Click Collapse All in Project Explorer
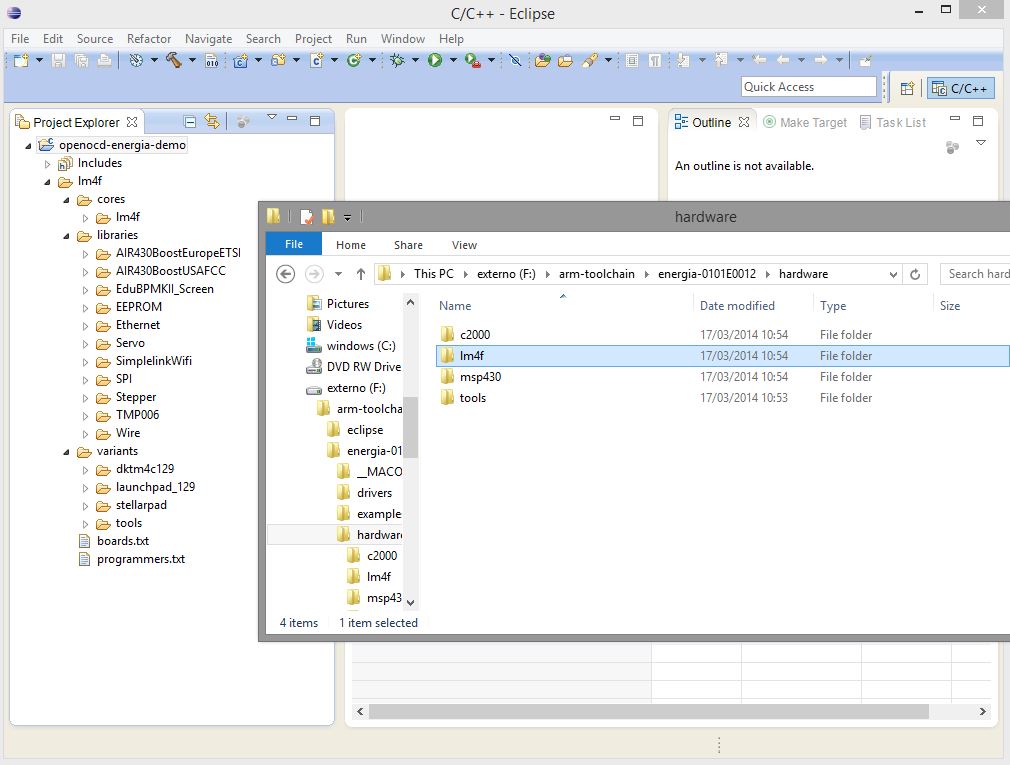1010x765 pixels. [x=189, y=122]
